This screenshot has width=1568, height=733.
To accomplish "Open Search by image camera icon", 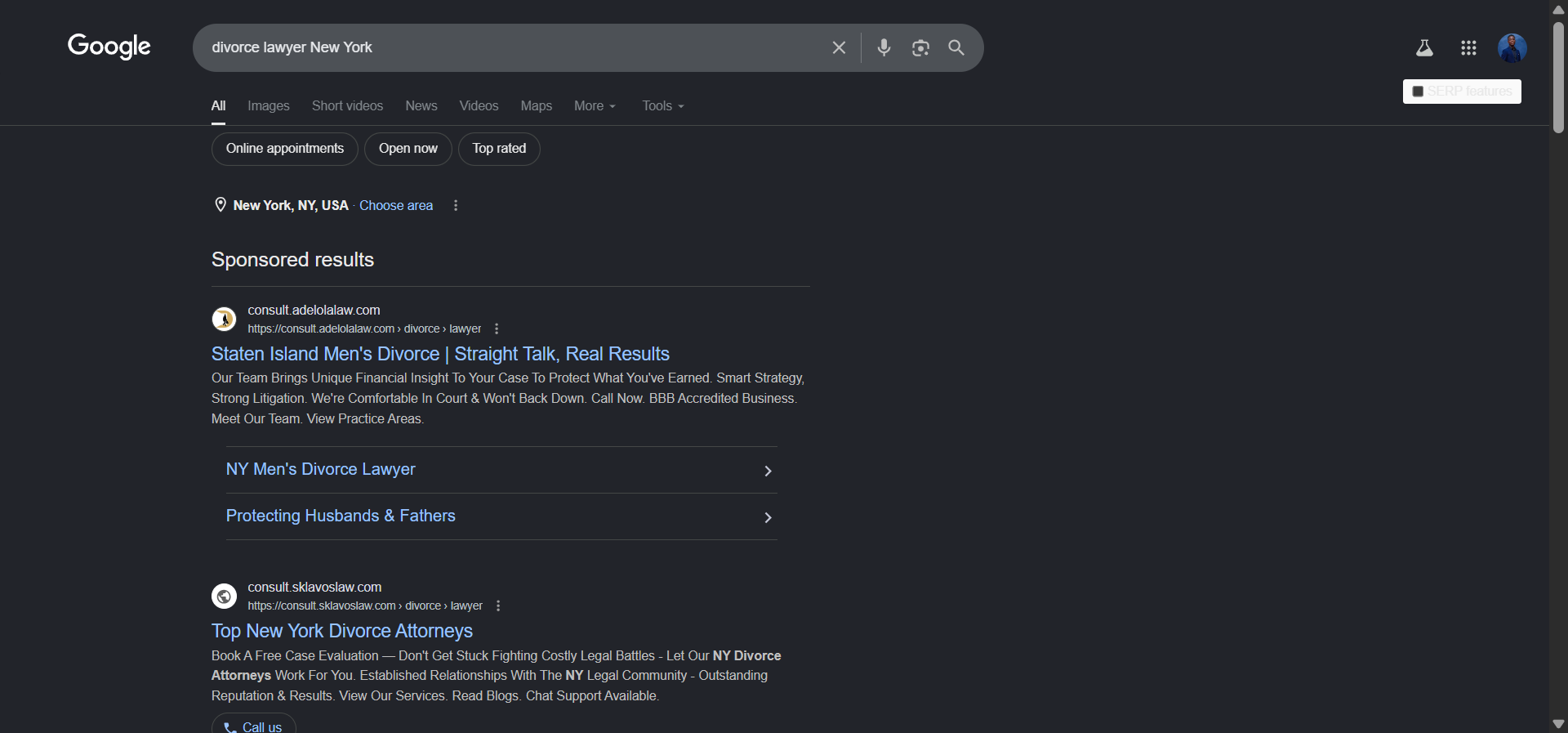I will point(920,47).
